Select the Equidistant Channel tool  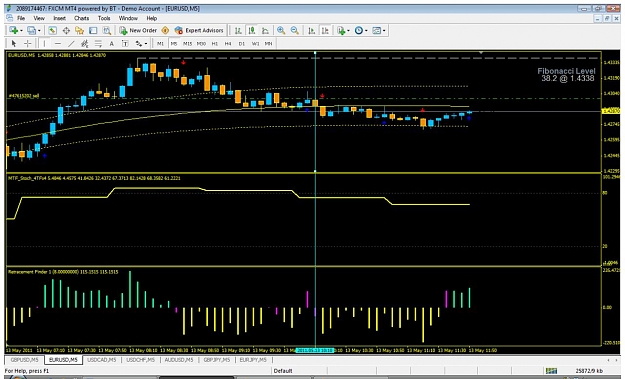(x=85, y=43)
